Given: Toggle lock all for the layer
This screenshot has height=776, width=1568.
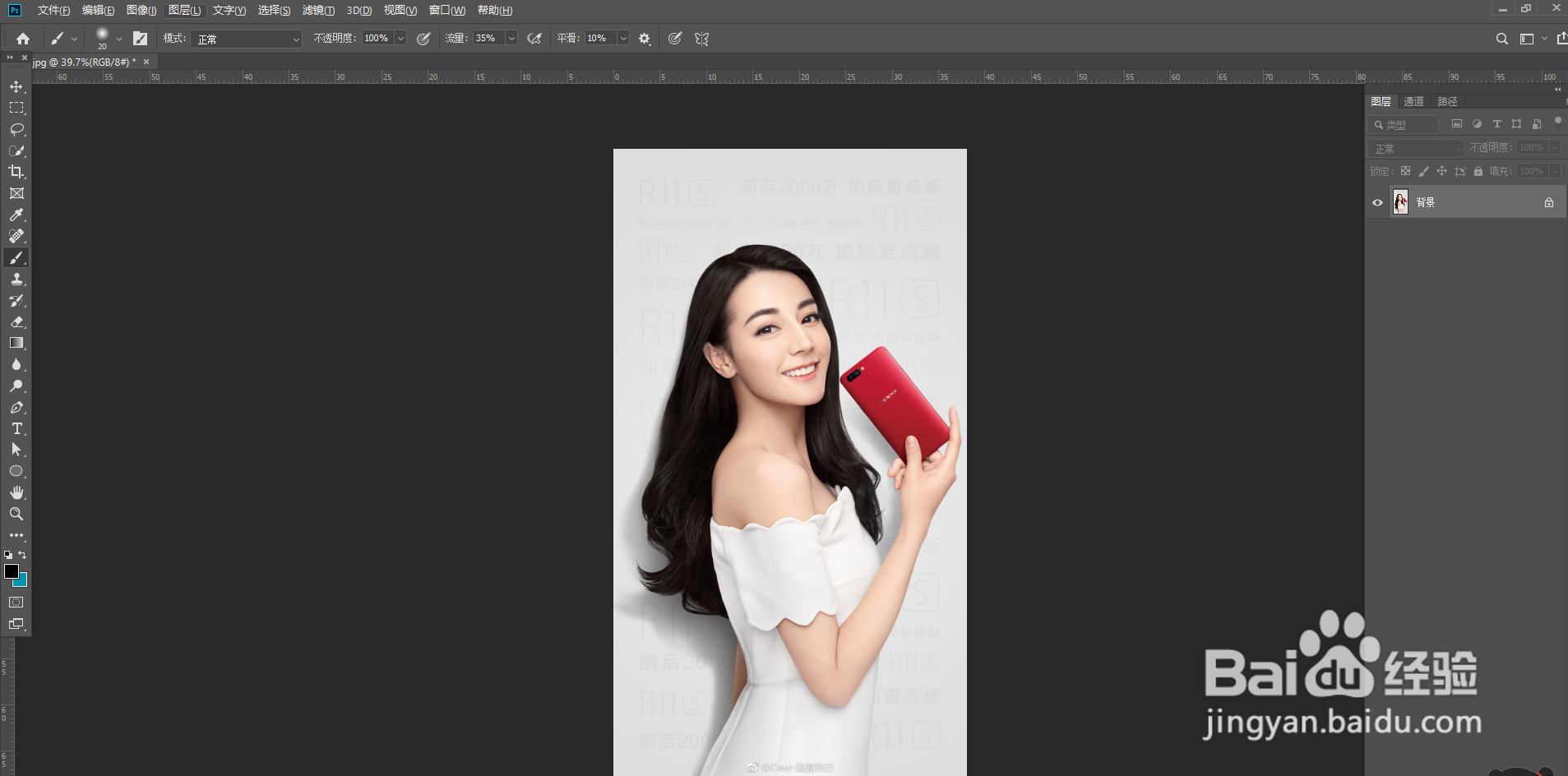Looking at the screenshot, I should pyautogui.click(x=1478, y=171).
